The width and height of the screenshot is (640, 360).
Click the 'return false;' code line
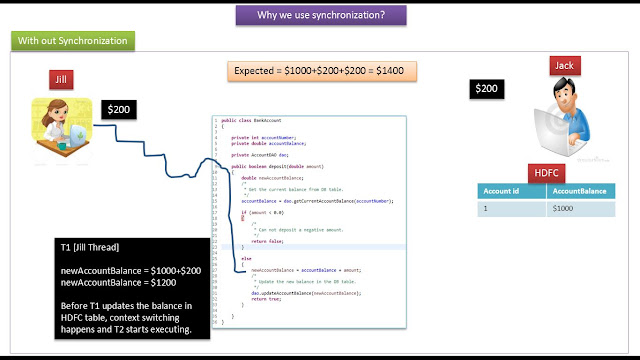click(x=267, y=241)
